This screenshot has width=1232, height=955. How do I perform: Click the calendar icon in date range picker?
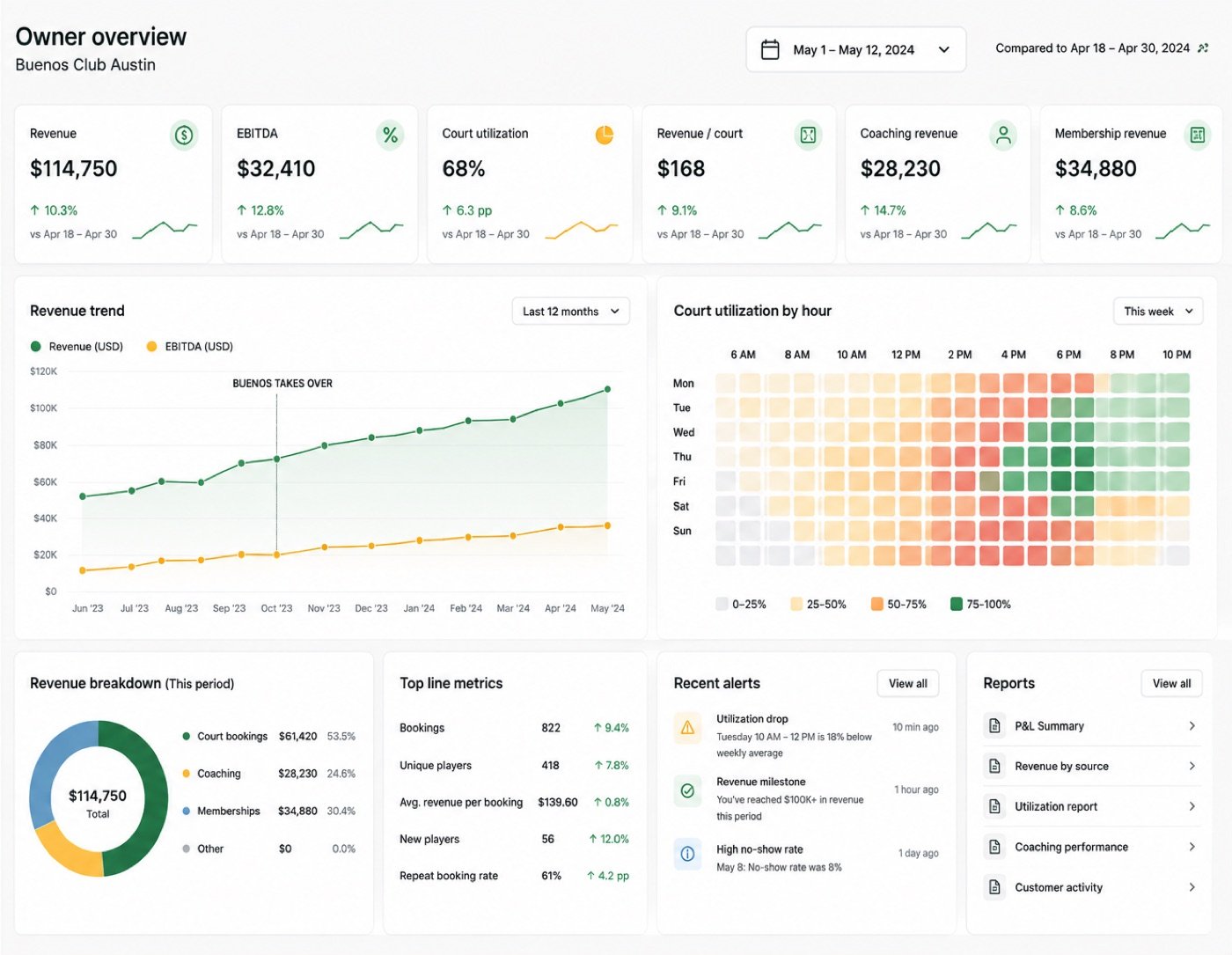pos(770,49)
